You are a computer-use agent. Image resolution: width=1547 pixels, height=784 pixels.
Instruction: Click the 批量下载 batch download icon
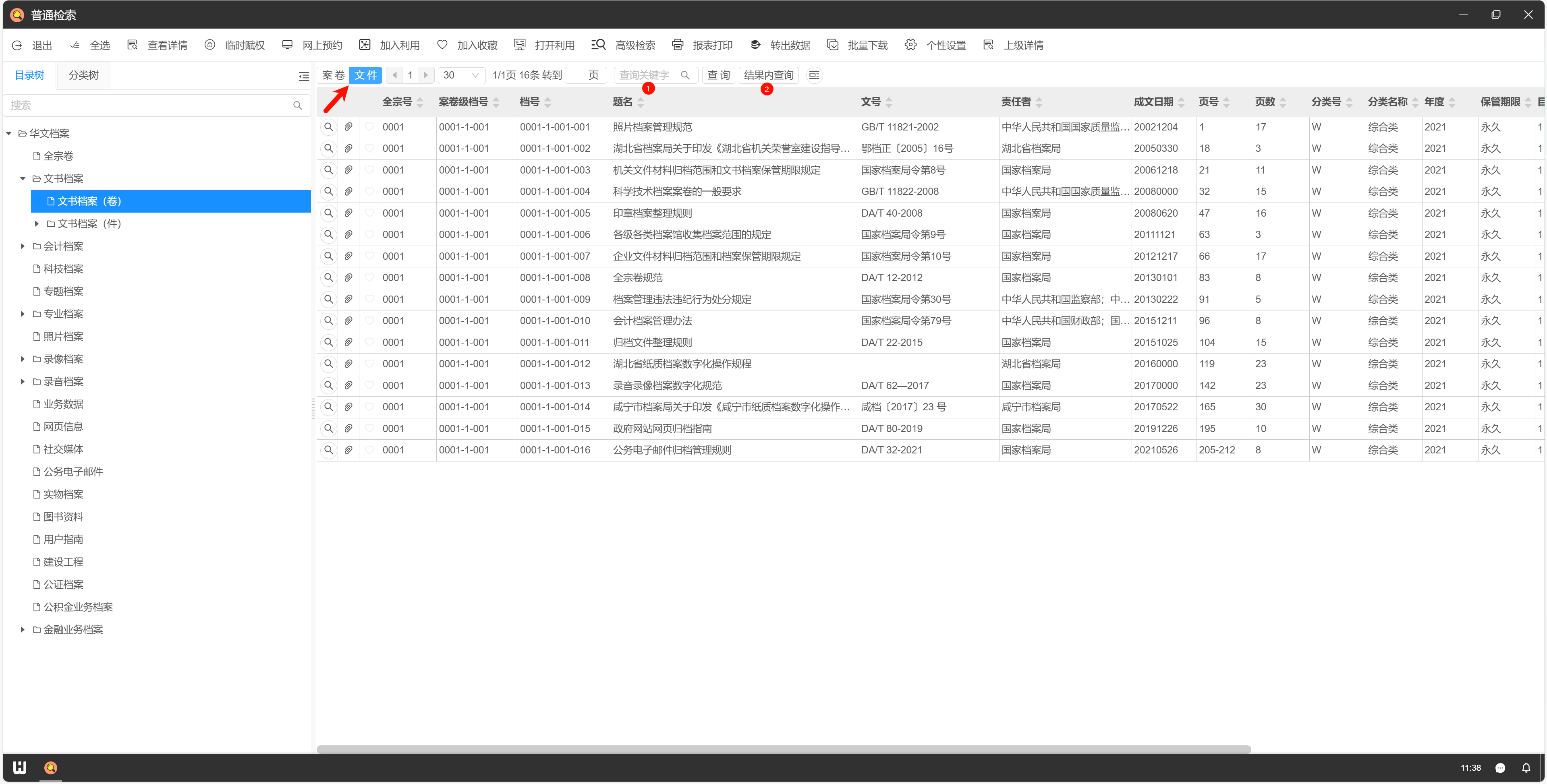tap(832, 45)
